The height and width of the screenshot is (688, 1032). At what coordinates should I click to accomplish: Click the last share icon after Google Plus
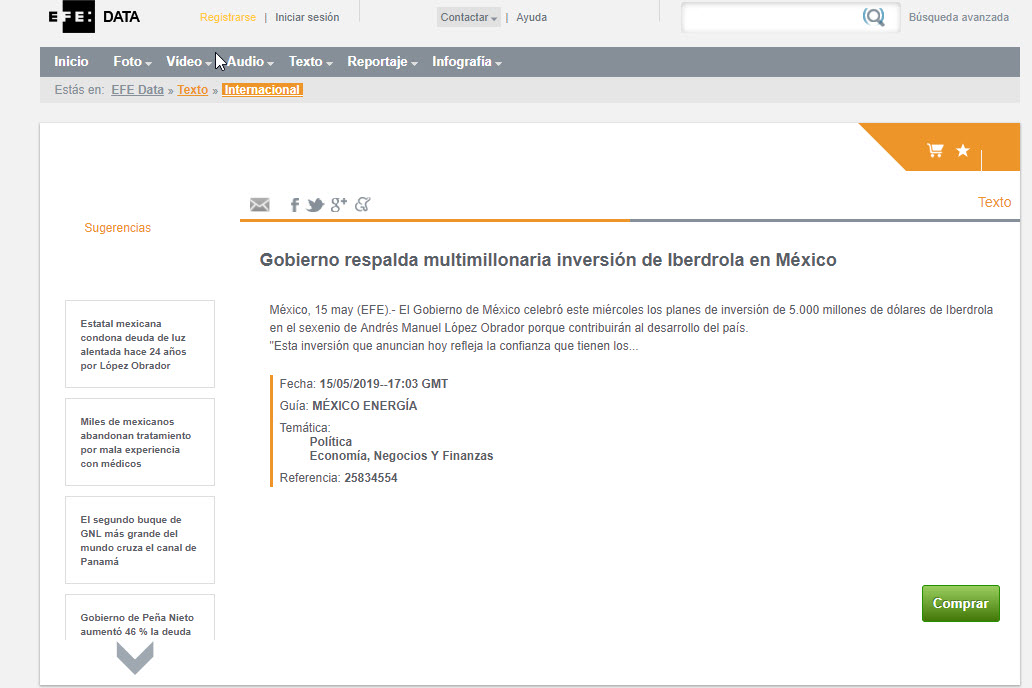[363, 205]
